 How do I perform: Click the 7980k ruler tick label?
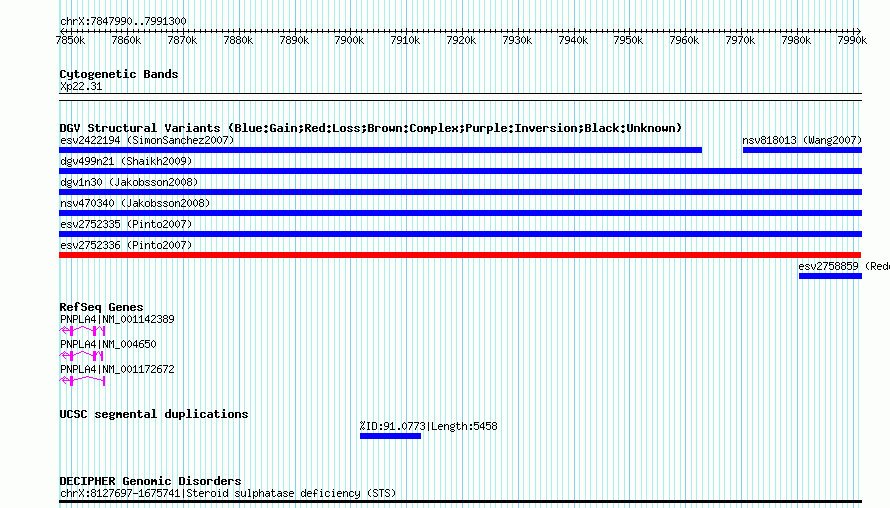point(796,40)
